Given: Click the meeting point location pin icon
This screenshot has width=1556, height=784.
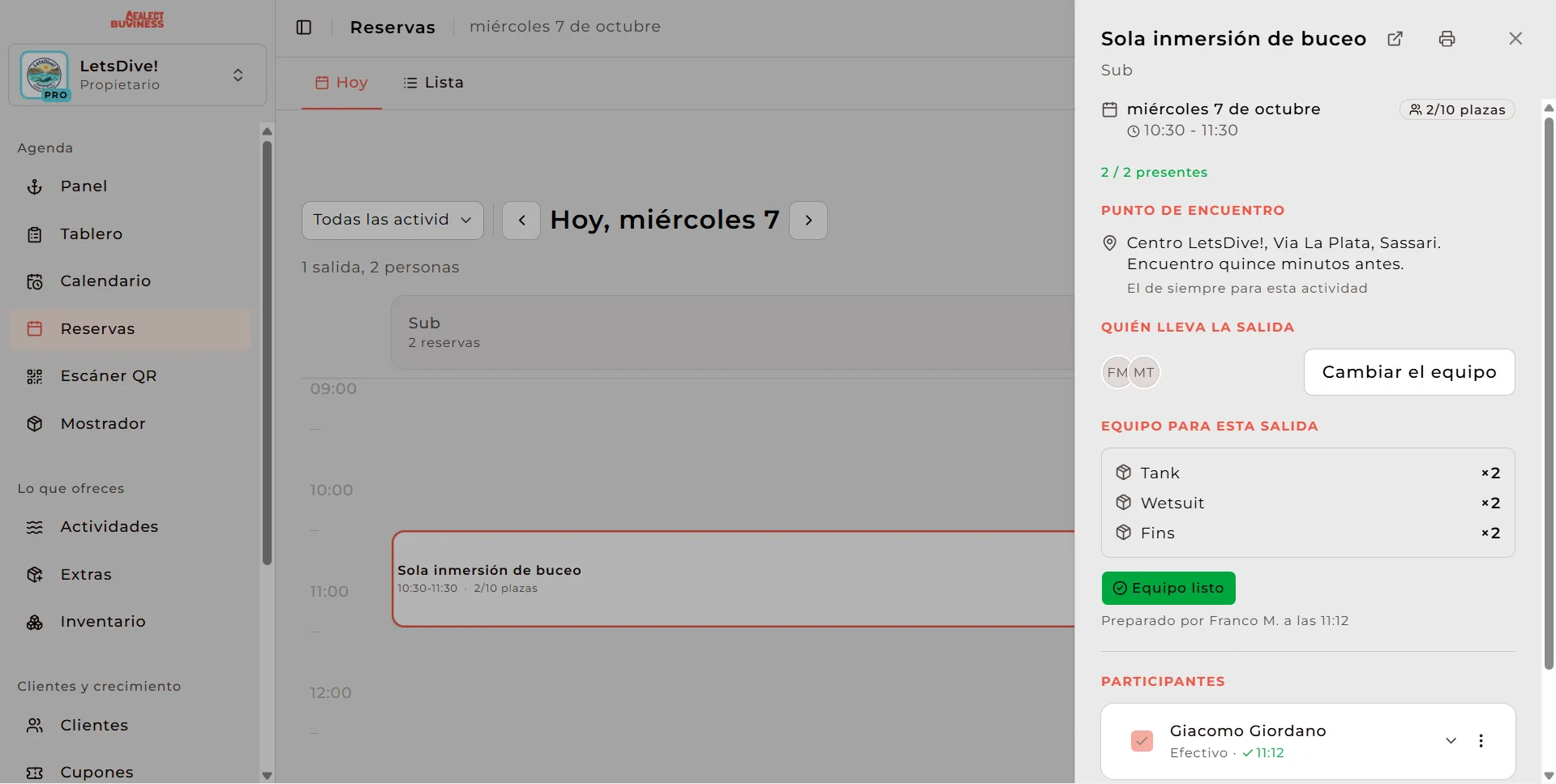Looking at the screenshot, I should tap(1110, 243).
